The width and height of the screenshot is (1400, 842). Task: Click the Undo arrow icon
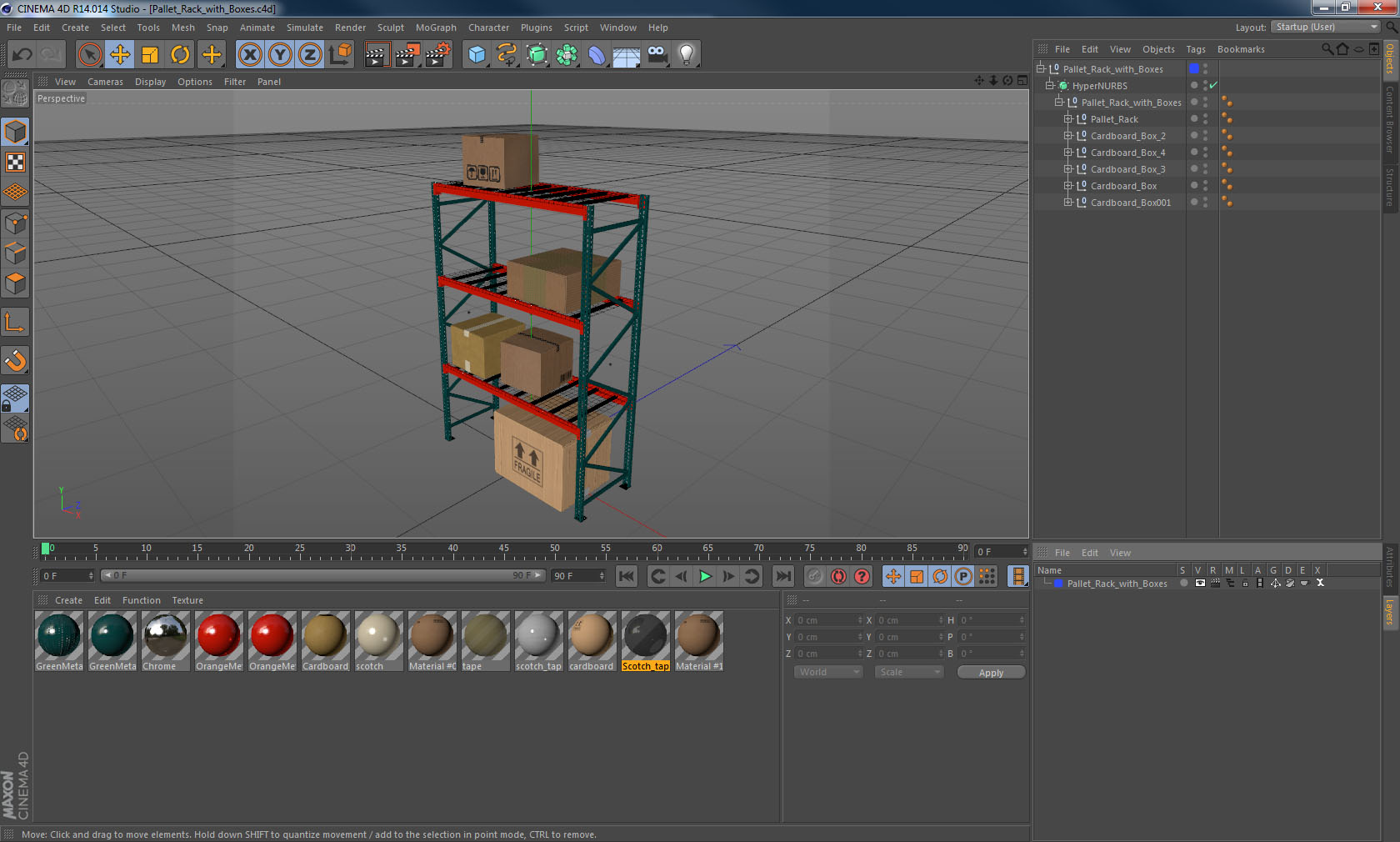22,55
